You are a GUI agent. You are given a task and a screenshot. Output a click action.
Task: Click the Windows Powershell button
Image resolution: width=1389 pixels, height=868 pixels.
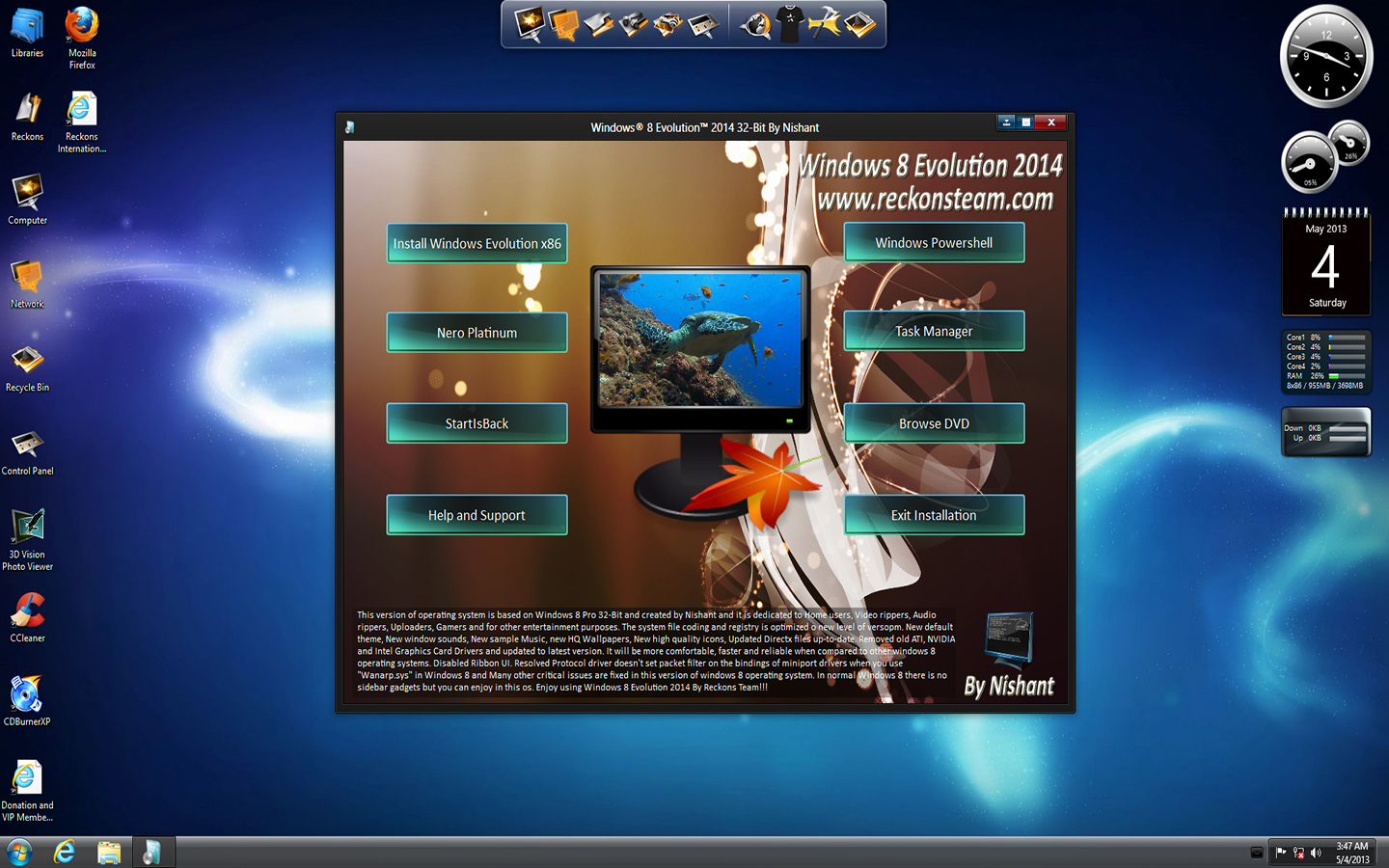[x=934, y=242]
